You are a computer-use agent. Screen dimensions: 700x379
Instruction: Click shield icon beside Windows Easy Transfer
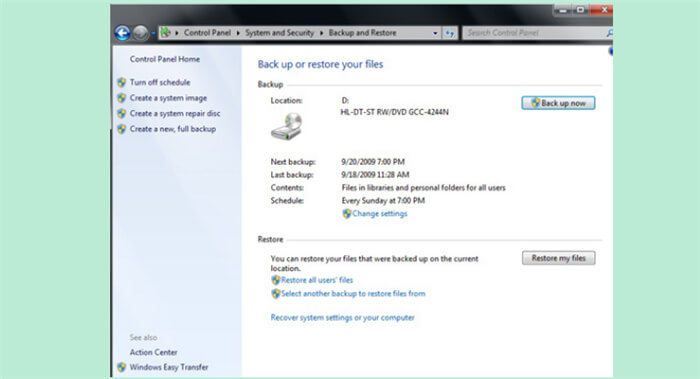121,367
